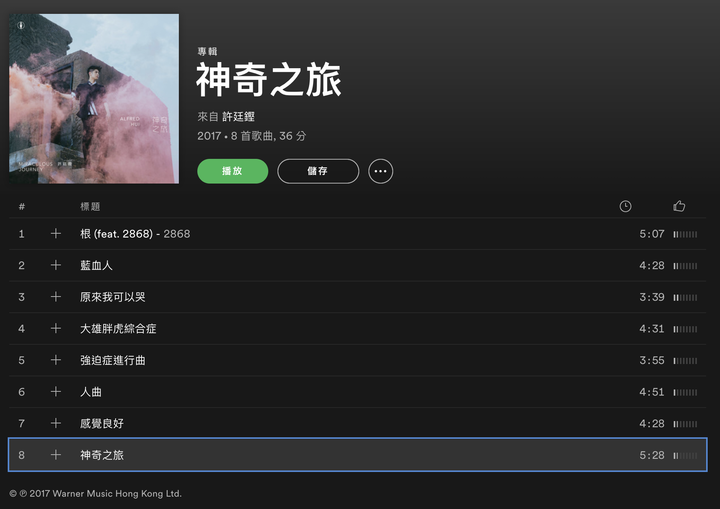The width and height of the screenshot is (720, 509).
Task: Click popularity bar of track 根
Action: (x=685, y=234)
